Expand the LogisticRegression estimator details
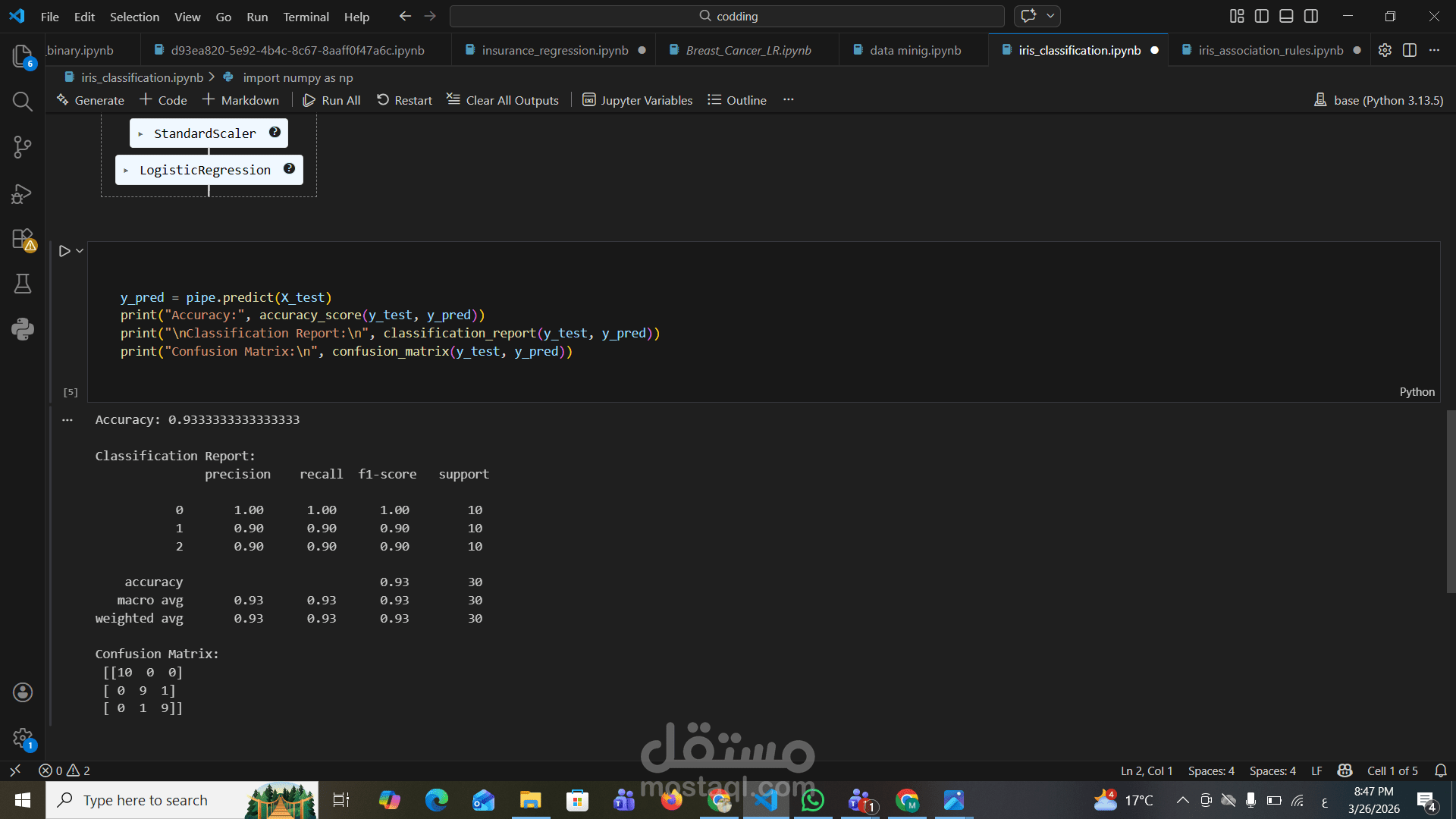Screen dimensions: 1456x819 point(205,170)
